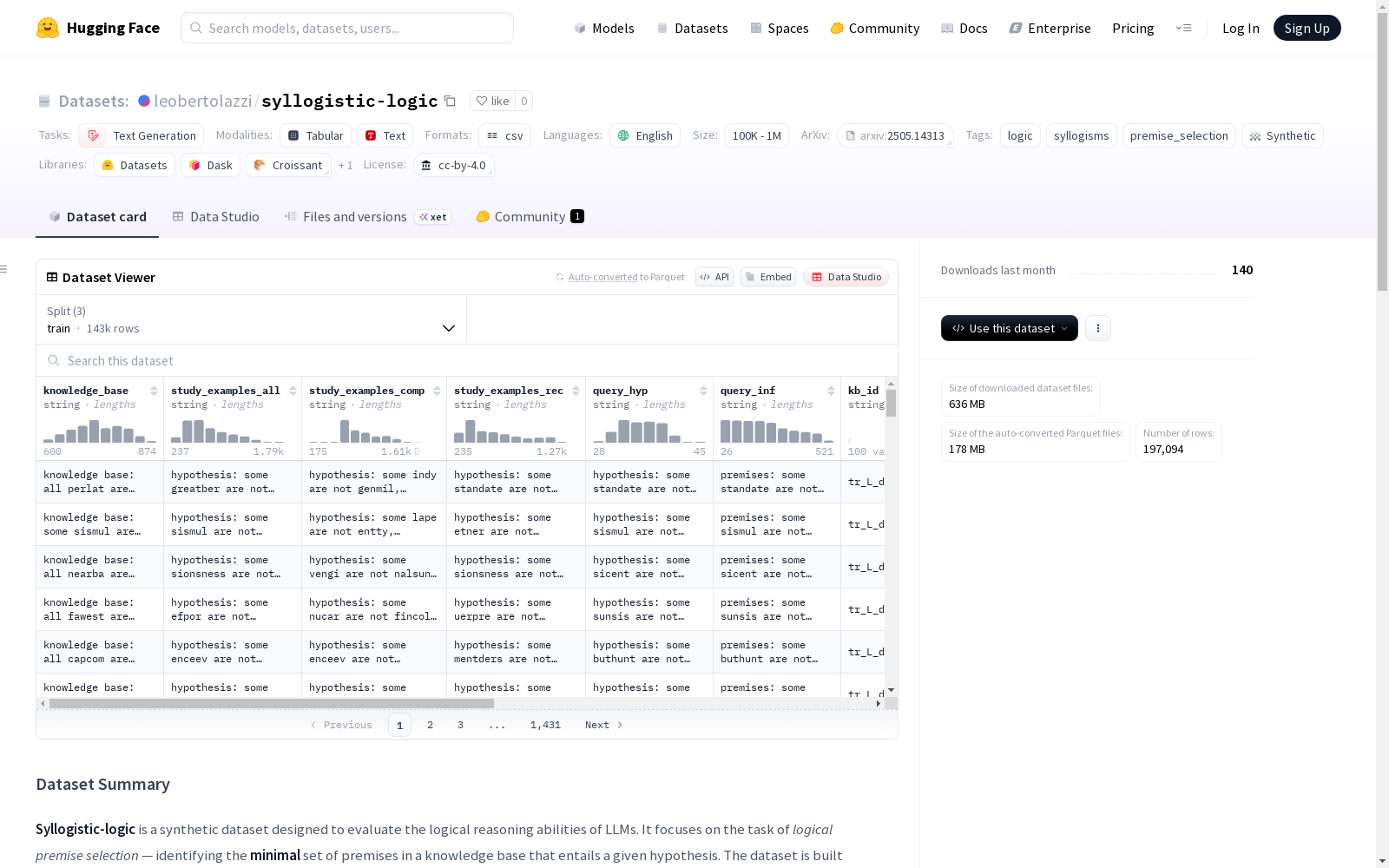
Task: Copy dataset name with the copy icon
Action: click(450, 101)
